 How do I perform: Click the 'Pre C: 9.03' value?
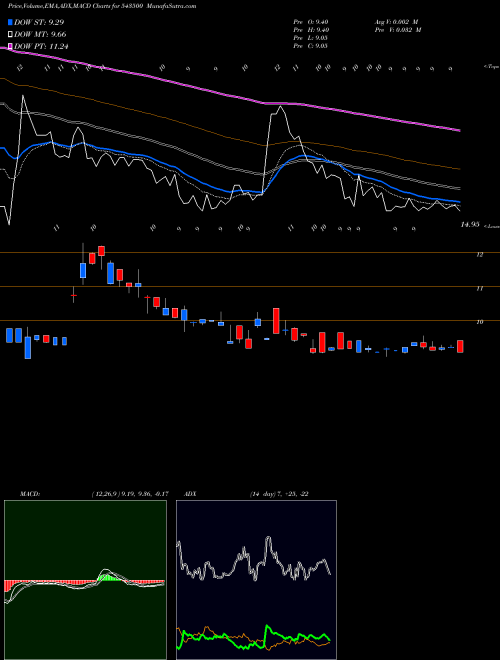coord(311,46)
